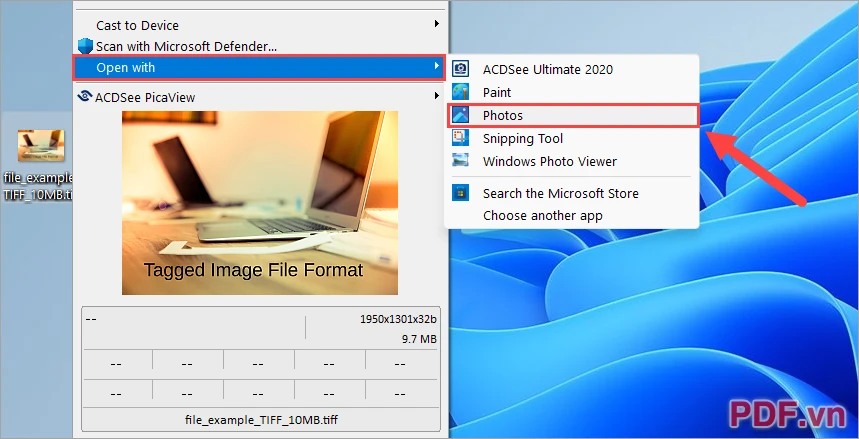Click the ACDSee PicaView eye icon
Viewport: 859px width, 439px height.
click(85, 96)
